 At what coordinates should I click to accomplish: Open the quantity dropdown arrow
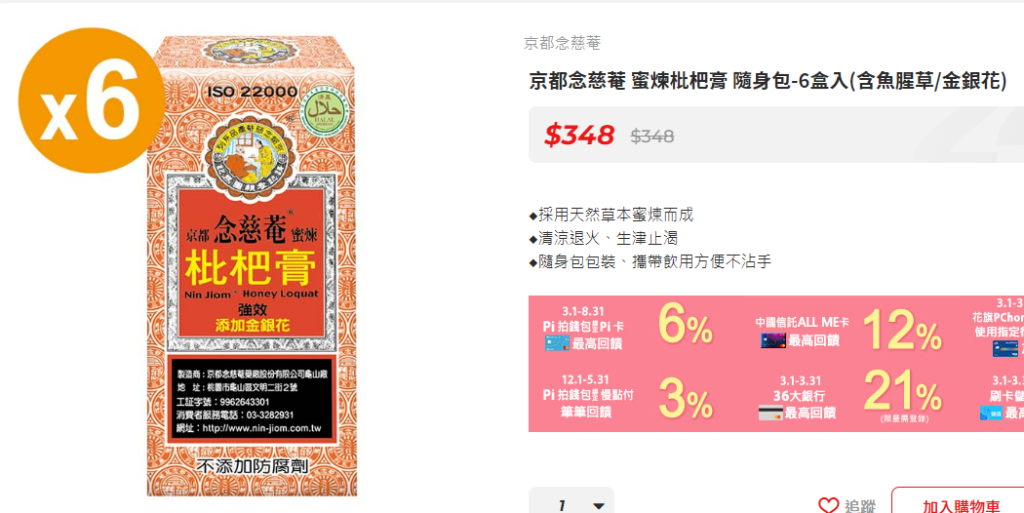pos(598,506)
